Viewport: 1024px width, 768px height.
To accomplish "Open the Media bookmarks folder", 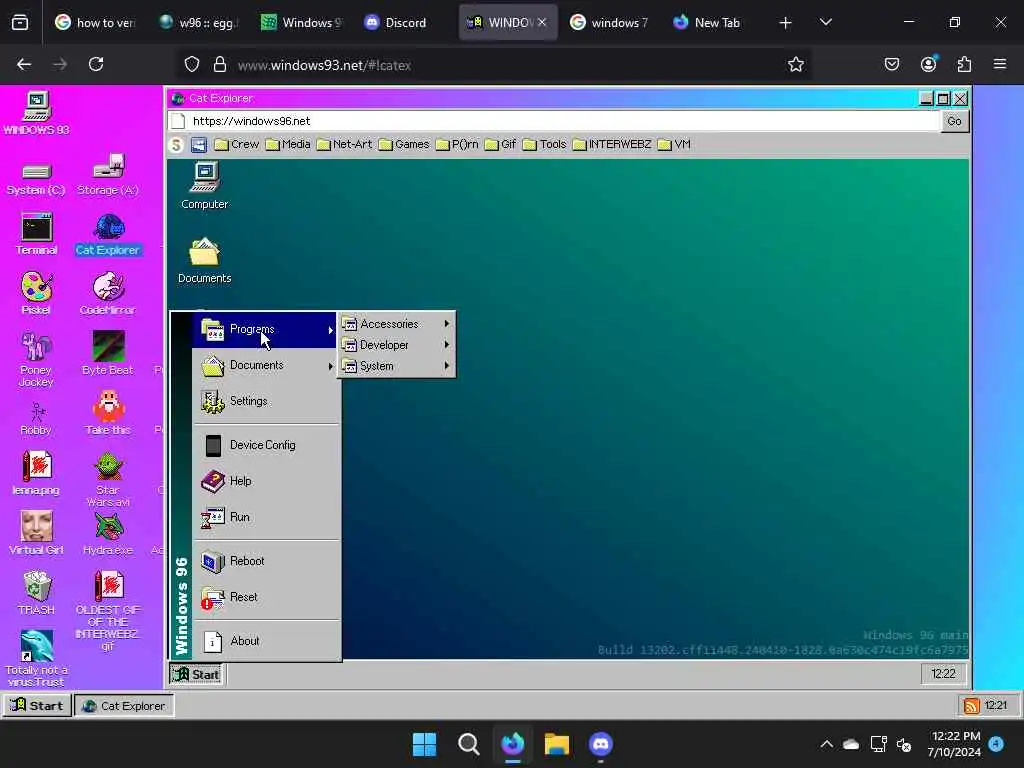I will tap(288, 144).
